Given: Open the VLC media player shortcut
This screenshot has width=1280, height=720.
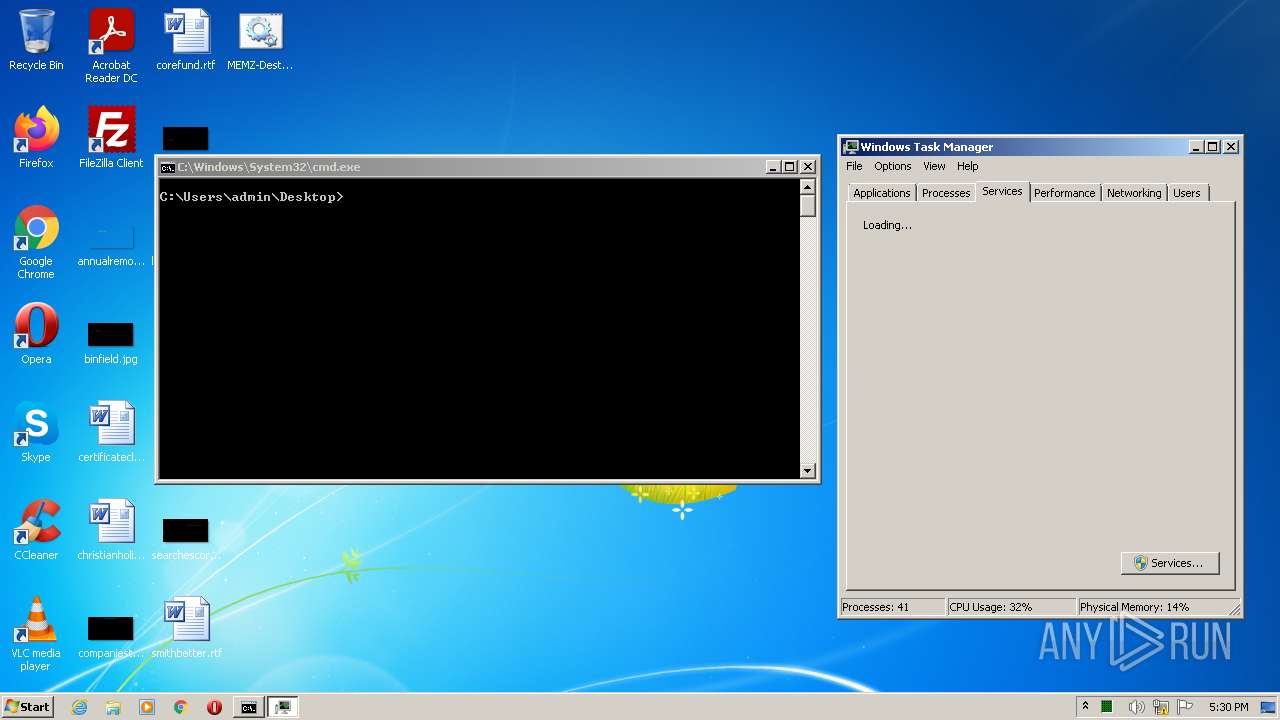Looking at the screenshot, I should 36,634.
